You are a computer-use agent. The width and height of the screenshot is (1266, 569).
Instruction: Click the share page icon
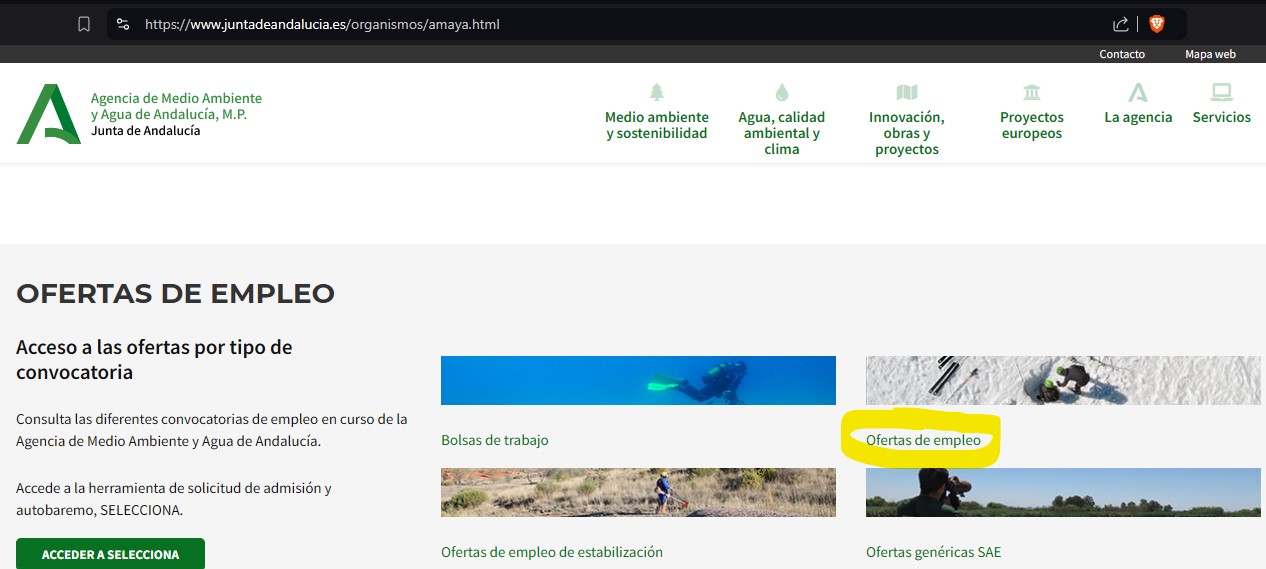tap(1120, 24)
